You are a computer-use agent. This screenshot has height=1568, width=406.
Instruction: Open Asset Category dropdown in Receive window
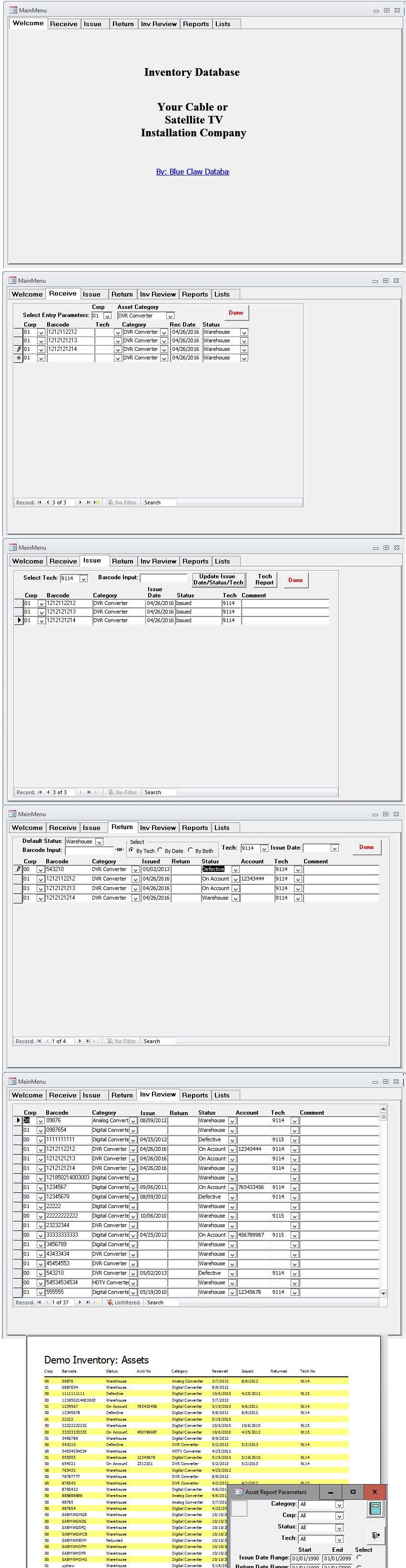click(171, 316)
